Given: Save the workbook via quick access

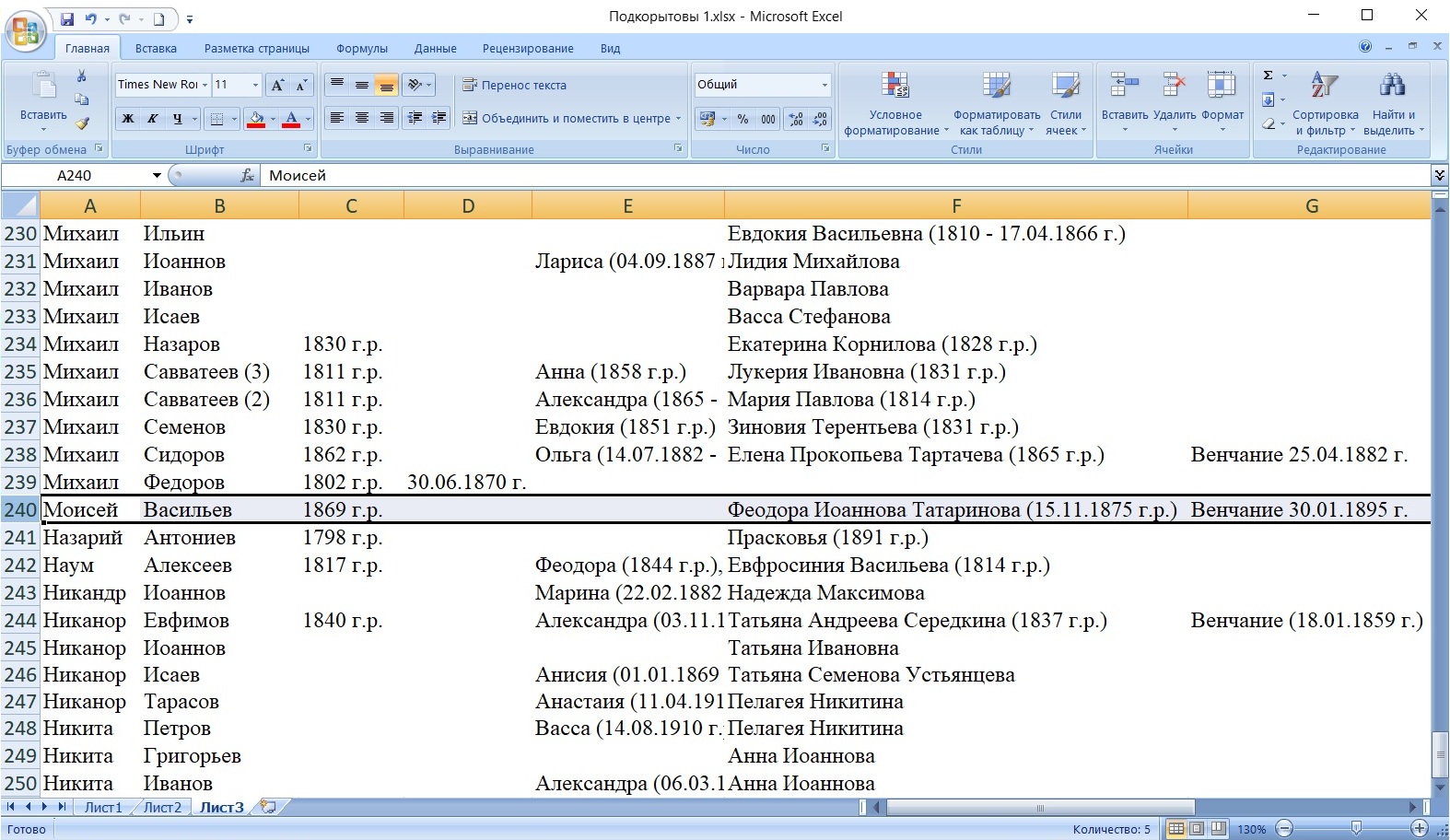Looking at the screenshot, I should point(67,18).
